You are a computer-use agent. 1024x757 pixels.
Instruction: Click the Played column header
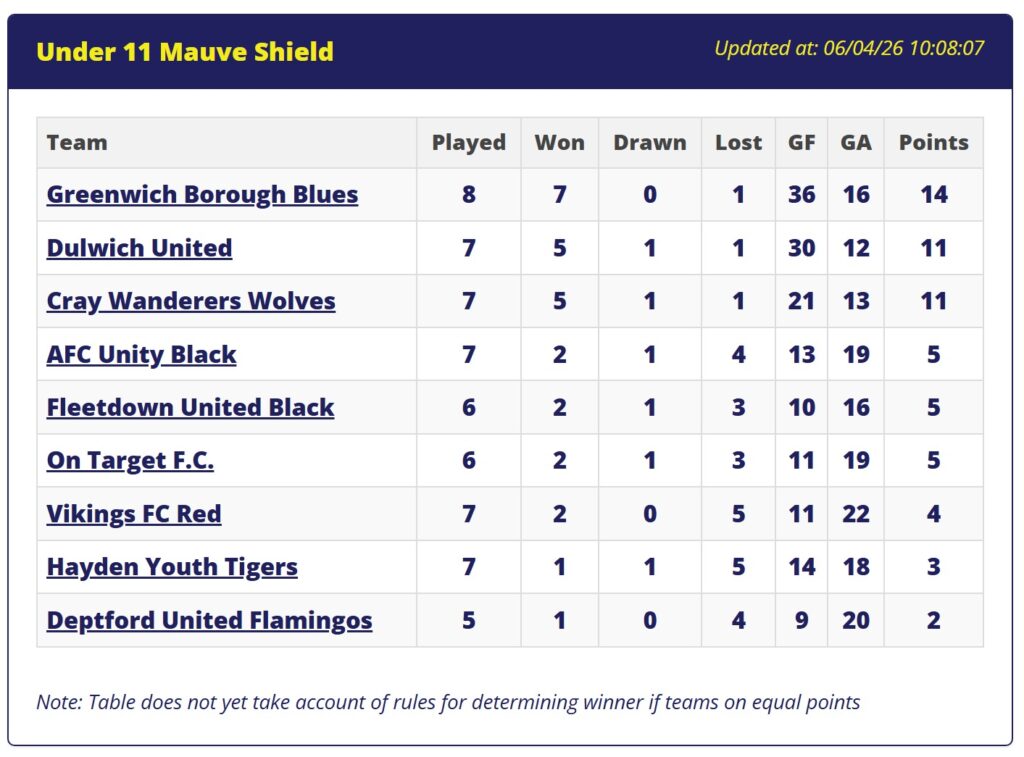tap(468, 142)
